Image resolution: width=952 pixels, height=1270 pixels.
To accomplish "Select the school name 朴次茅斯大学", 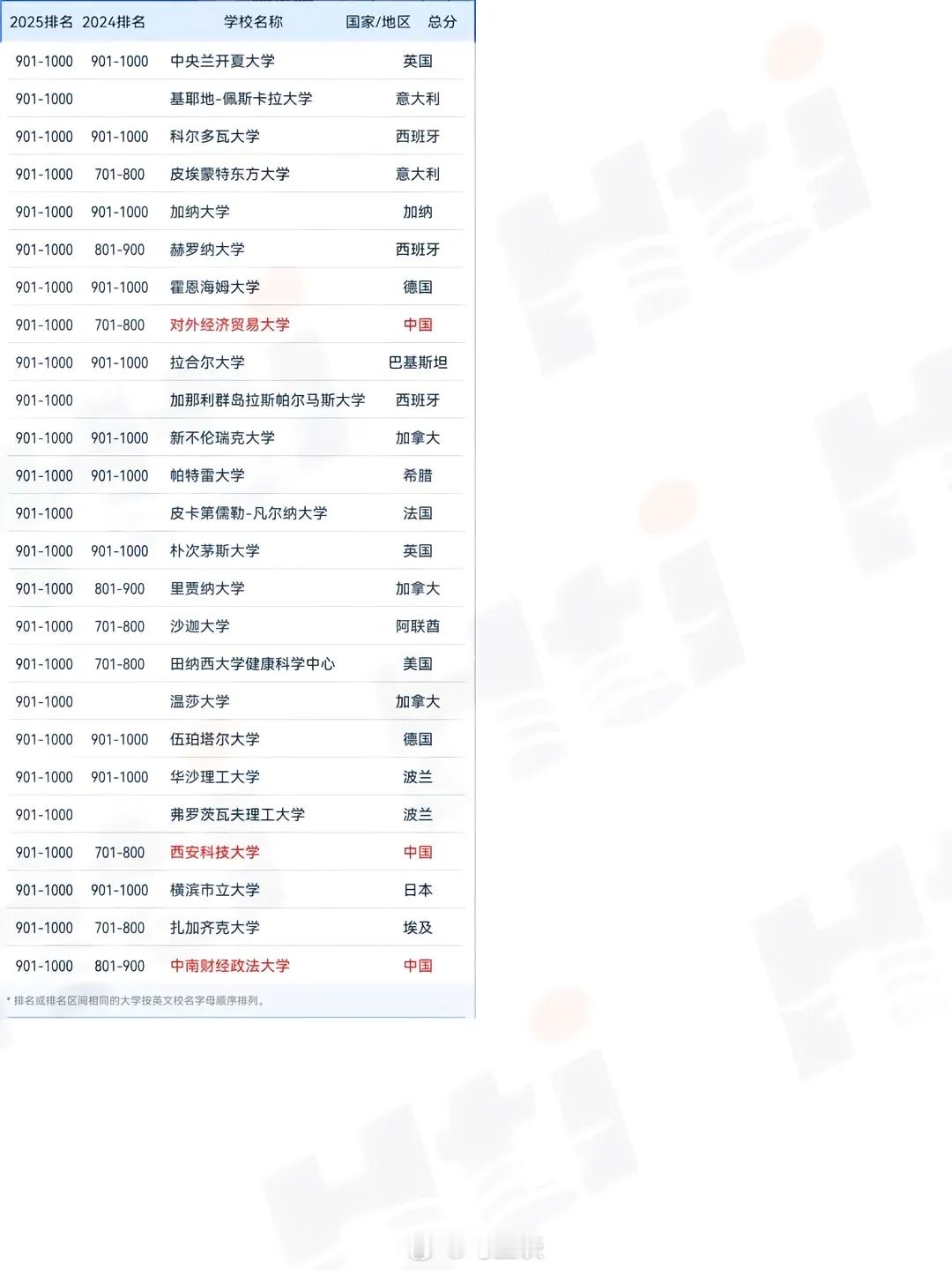I will click(215, 551).
